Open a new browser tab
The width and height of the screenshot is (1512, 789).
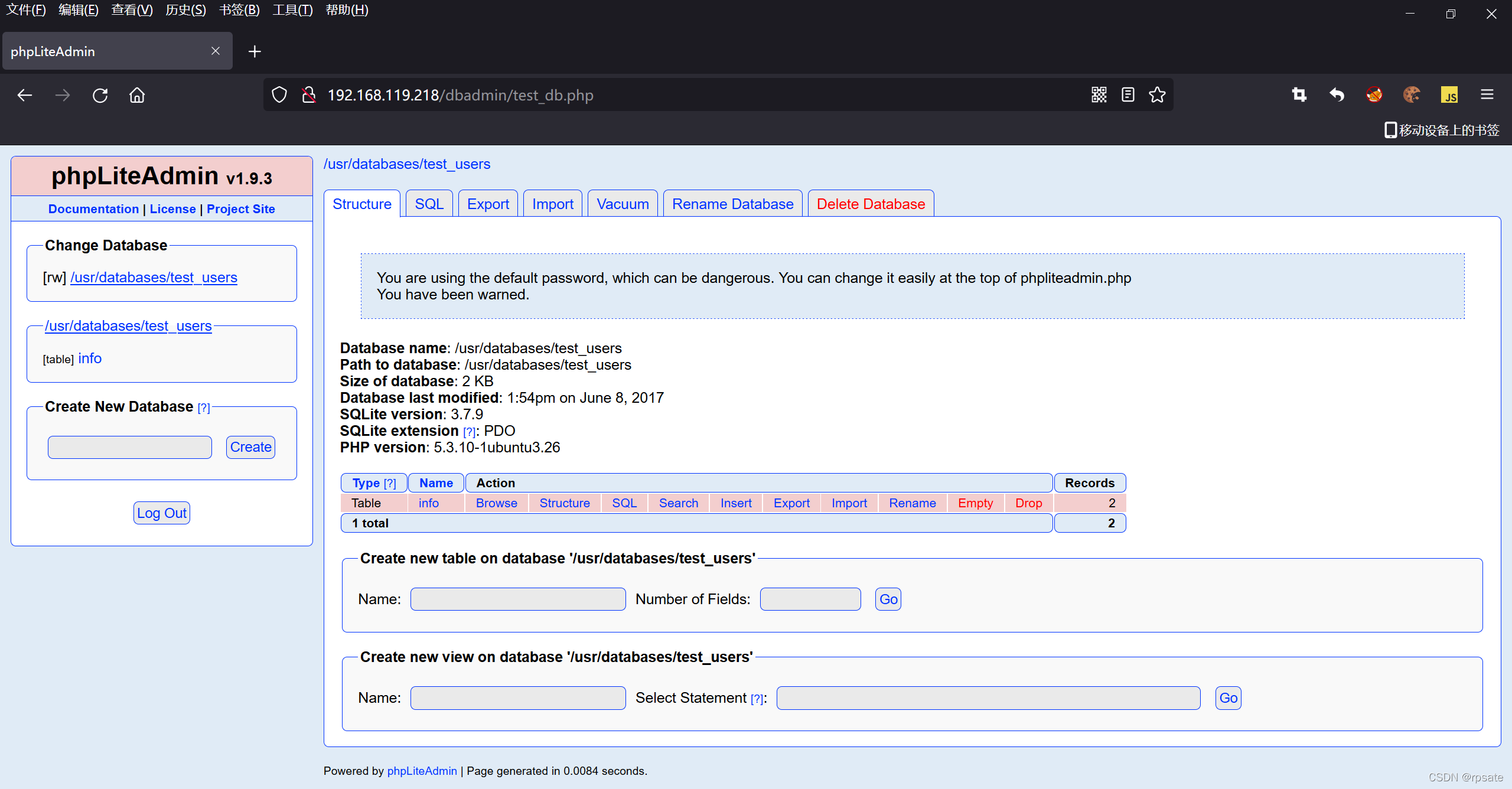coord(255,51)
